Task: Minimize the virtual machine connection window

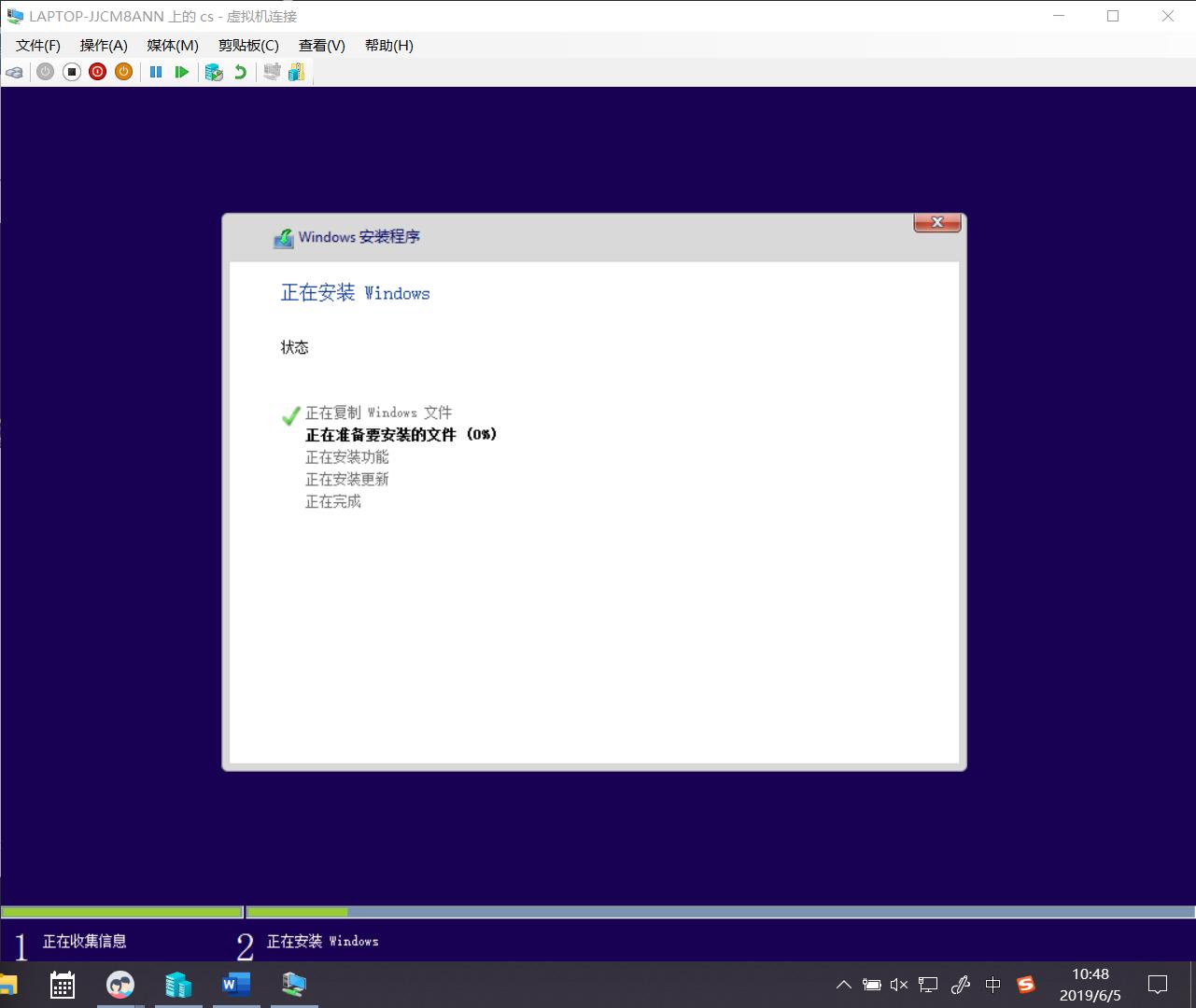Action: click(x=1059, y=16)
